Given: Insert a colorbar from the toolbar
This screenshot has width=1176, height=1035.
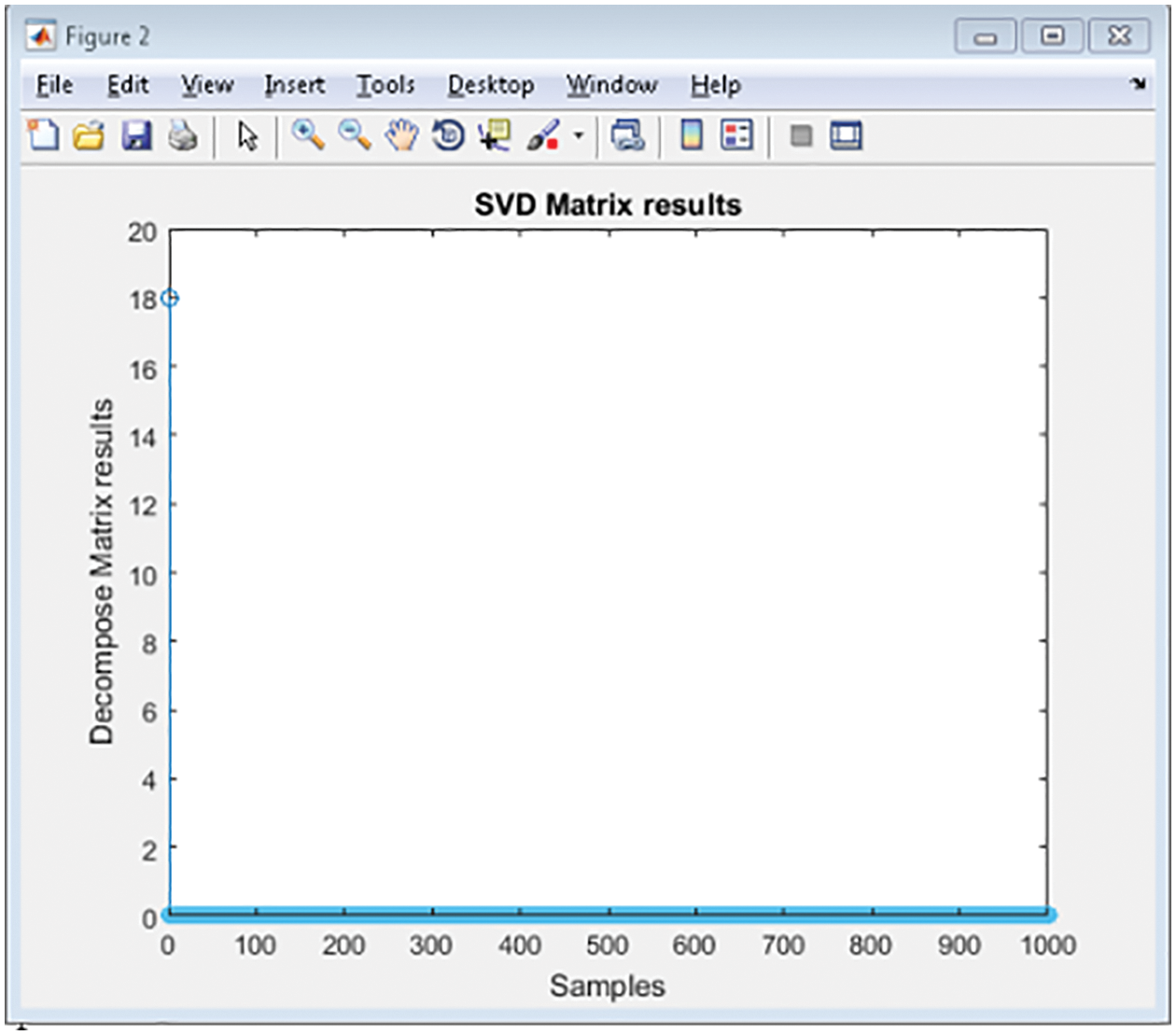Looking at the screenshot, I should (691, 136).
